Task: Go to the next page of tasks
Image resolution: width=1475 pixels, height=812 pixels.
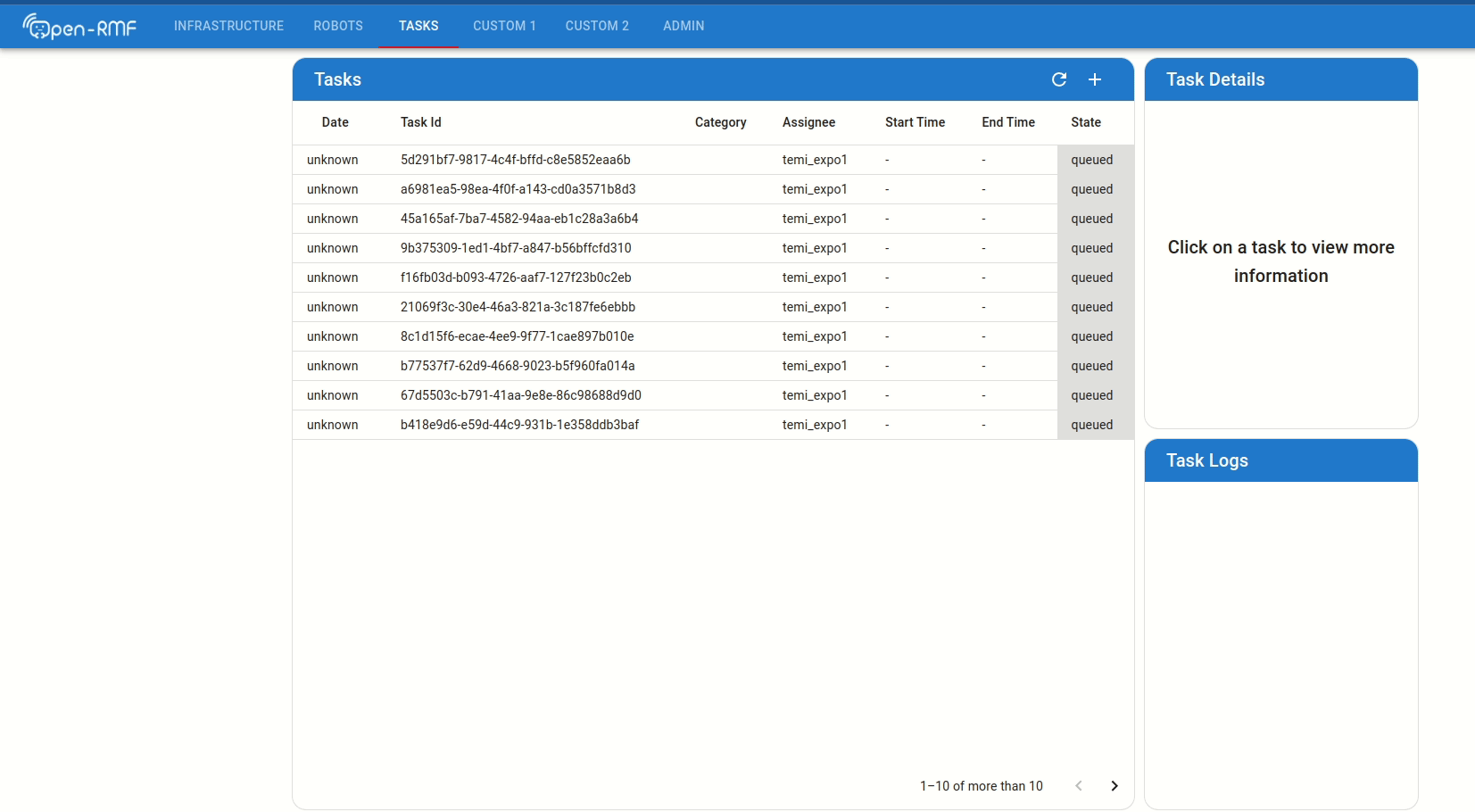Action: coord(1115,786)
